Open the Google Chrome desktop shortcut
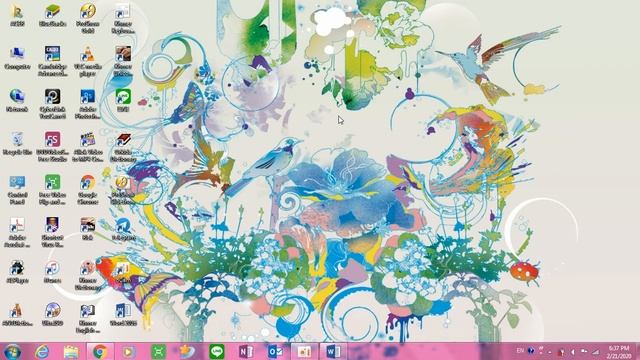This screenshot has height=360, width=640. (88, 190)
